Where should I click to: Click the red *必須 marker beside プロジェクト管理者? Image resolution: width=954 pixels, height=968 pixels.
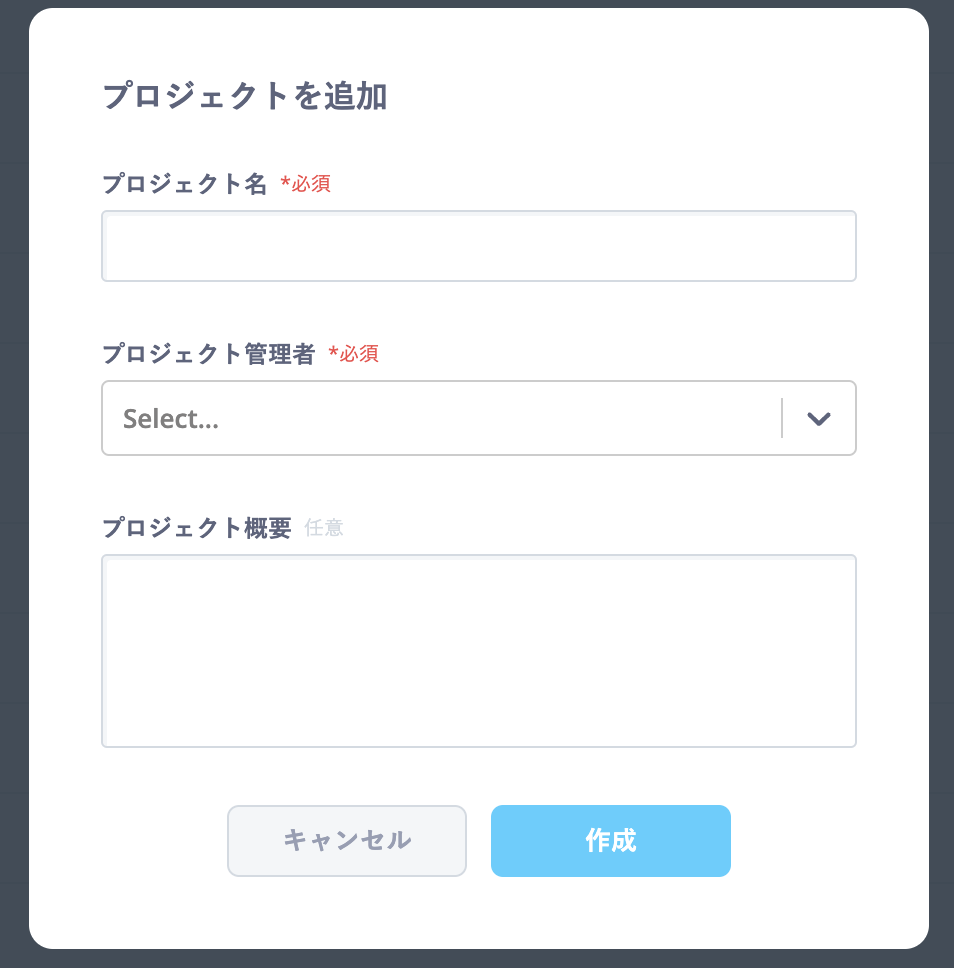(x=354, y=353)
